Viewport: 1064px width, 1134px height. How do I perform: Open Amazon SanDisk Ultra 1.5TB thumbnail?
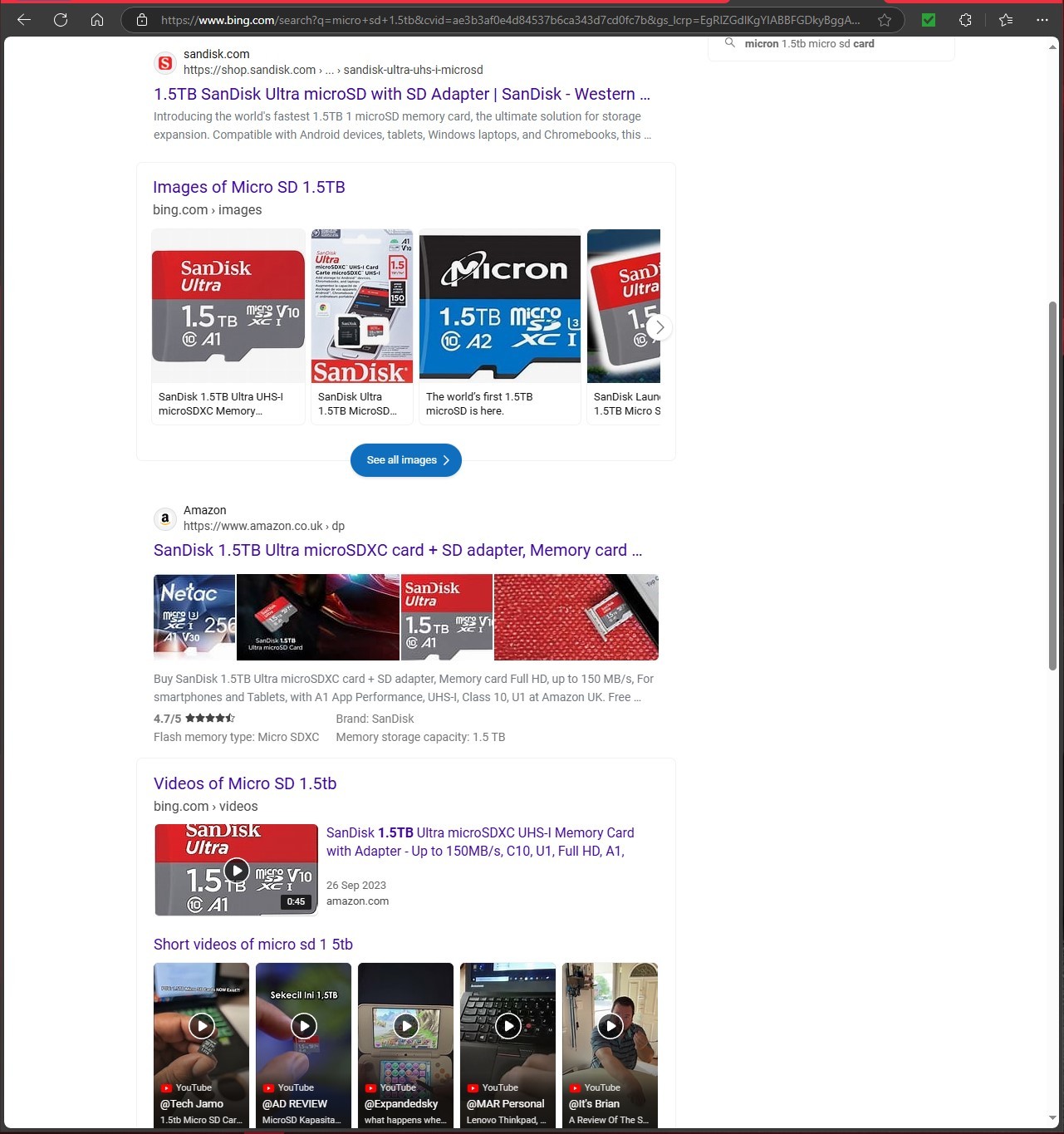pyautogui.click(x=447, y=617)
